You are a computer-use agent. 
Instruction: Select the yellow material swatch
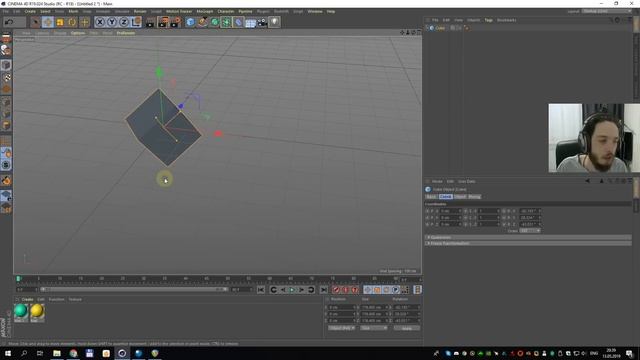point(37,311)
